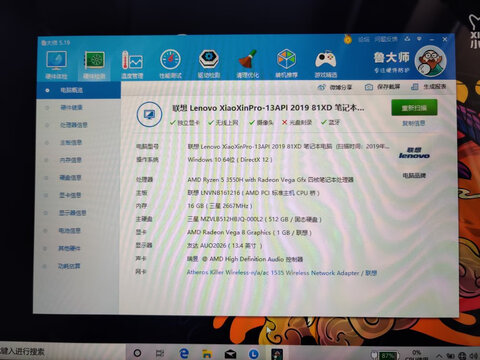Viewport: 480px width, 360px height.
Task: Open 驱动检测 driver detection icon
Action: click(209, 64)
